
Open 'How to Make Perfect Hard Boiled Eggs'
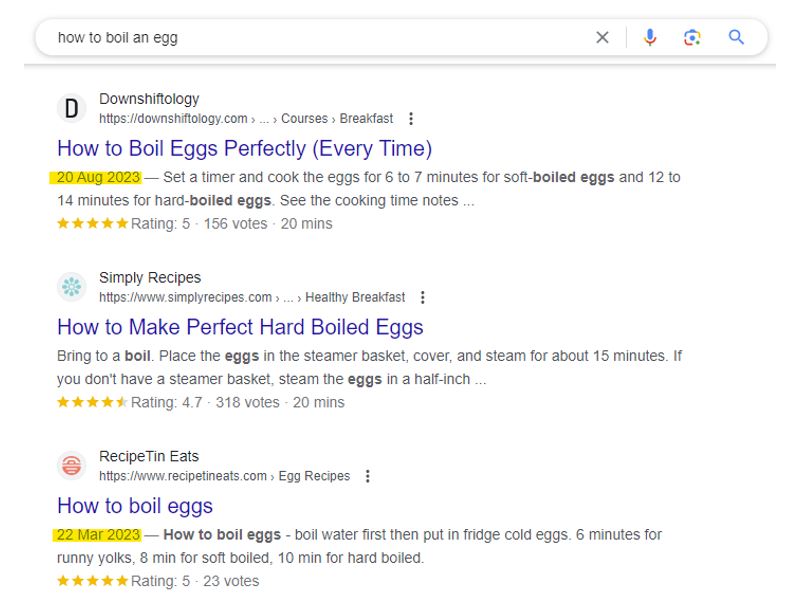coord(240,327)
